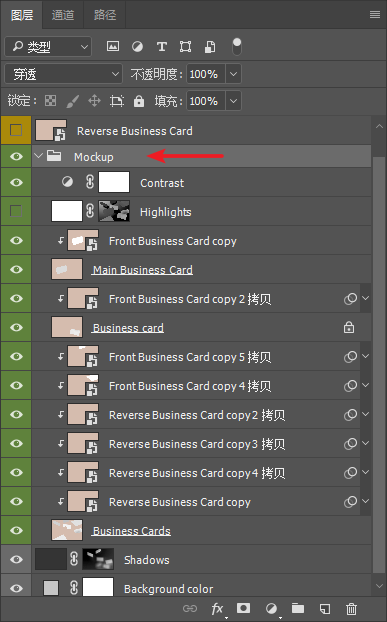The image size is (387, 622).
Task: Switch to the 路径 (Paths) tab
Action: pyautogui.click(x=105, y=15)
